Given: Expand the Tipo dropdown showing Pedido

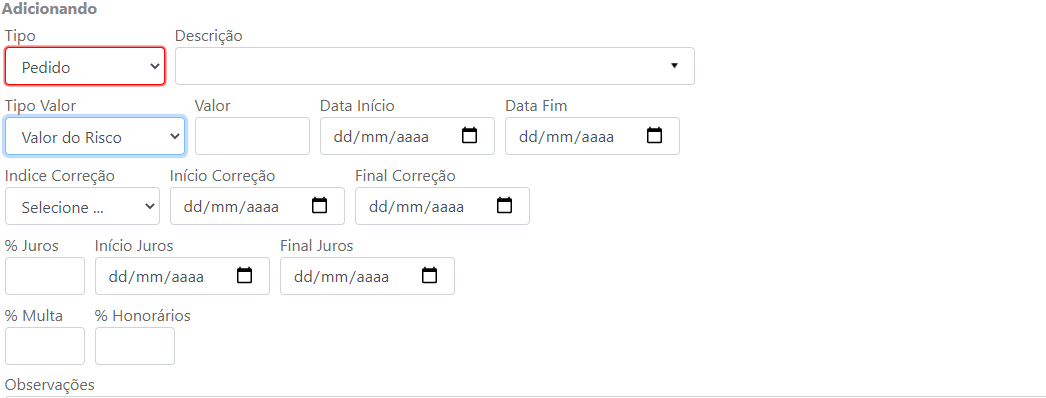Looking at the screenshot, I should coord(85,66).
